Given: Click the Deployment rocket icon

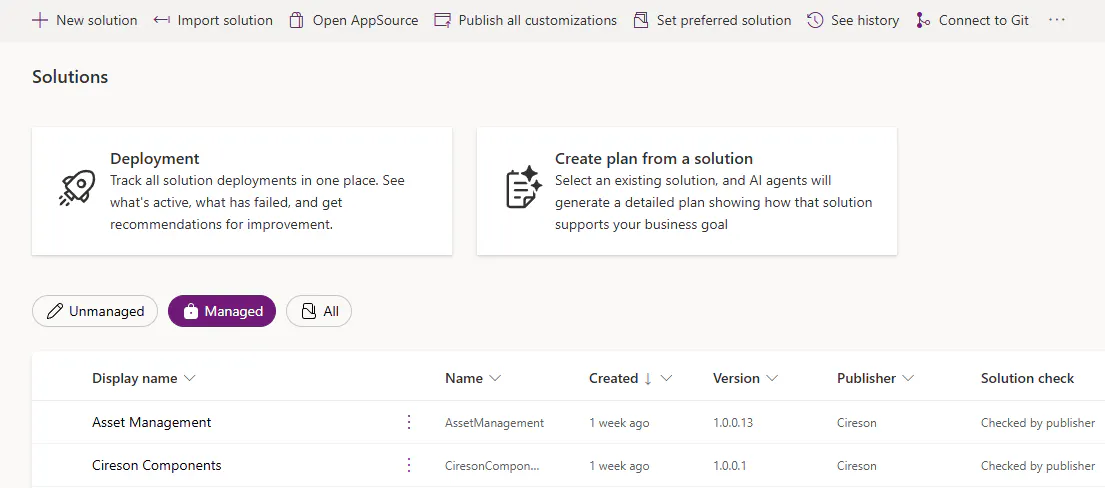Looking at the screenshot, I should click(78, 188).
